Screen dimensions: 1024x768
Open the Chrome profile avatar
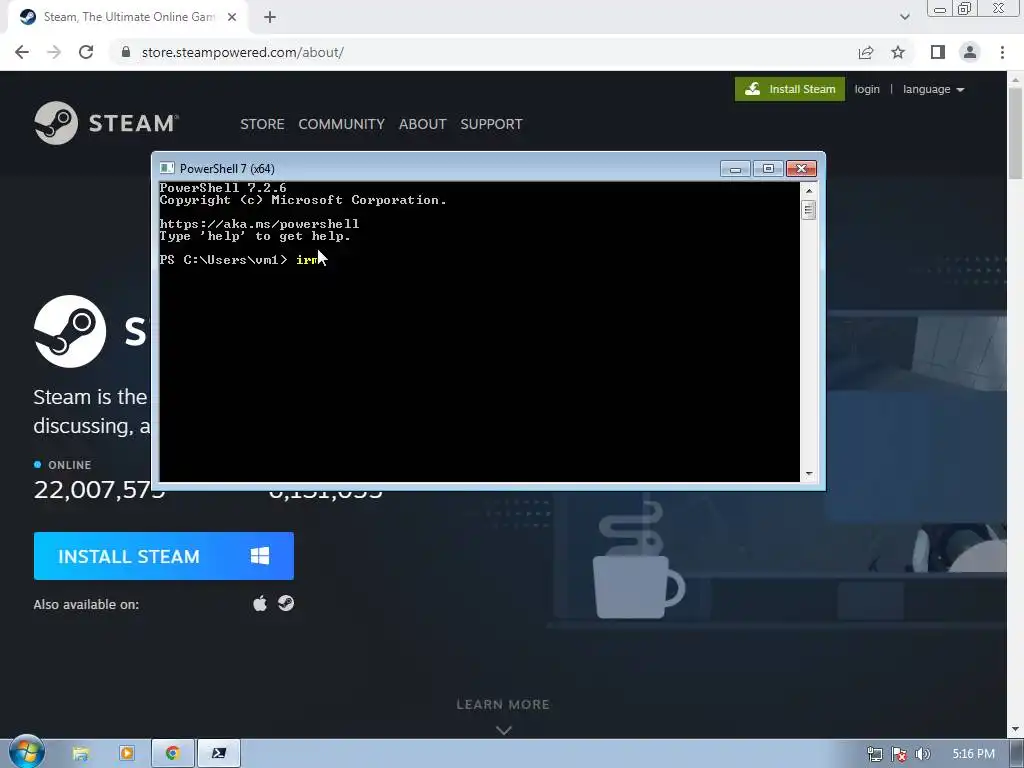pos(970,52)
